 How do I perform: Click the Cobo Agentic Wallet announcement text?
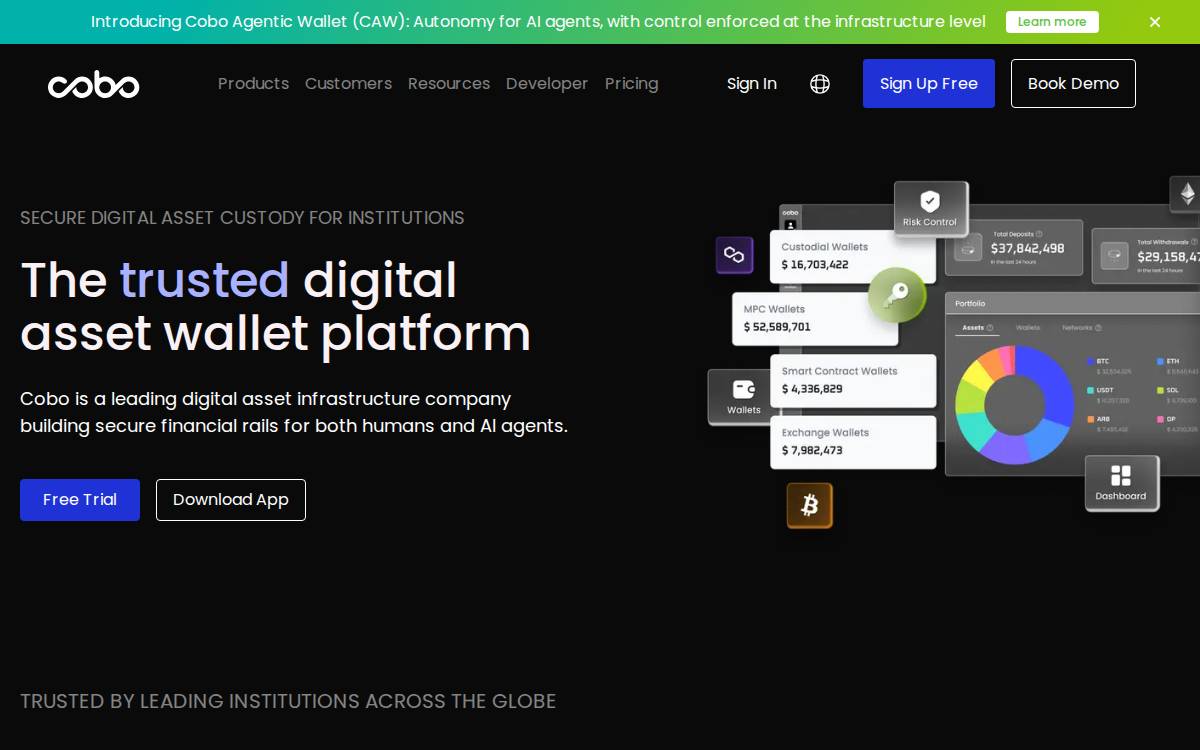coord(538,22)
